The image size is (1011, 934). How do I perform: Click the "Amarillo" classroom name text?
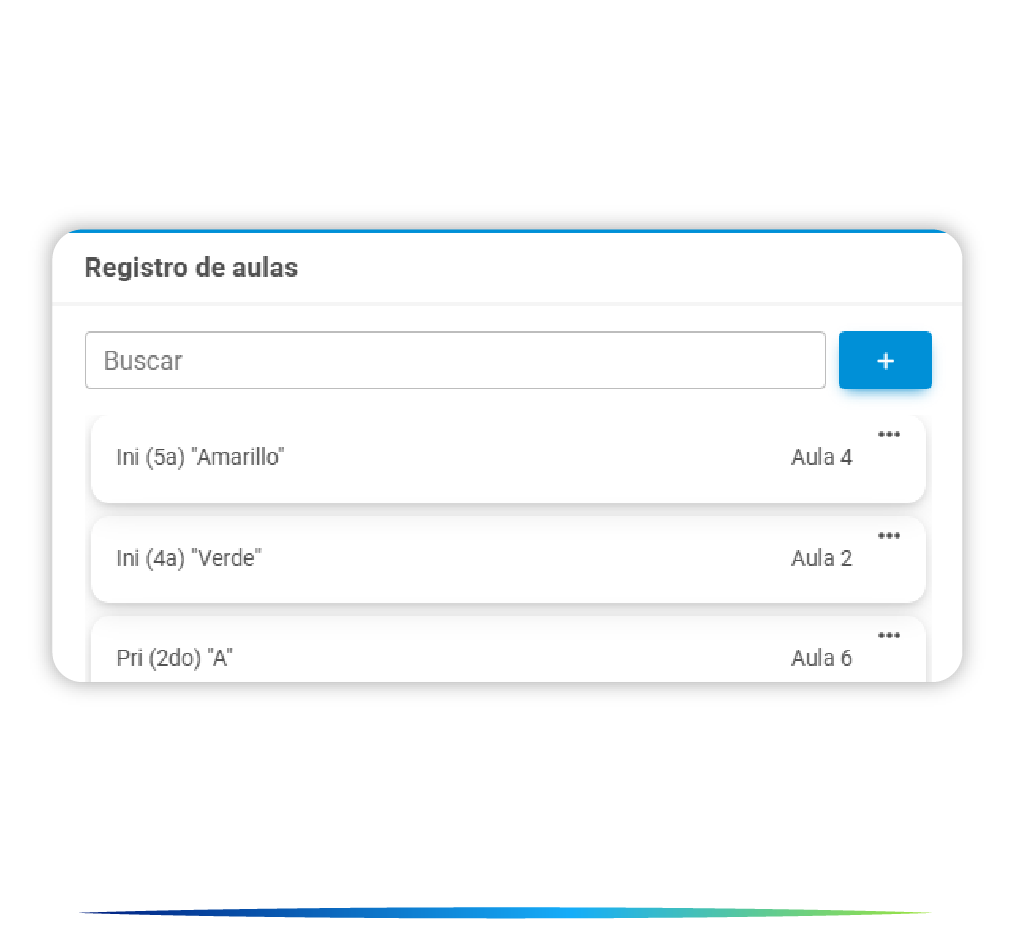coord(240,458)
